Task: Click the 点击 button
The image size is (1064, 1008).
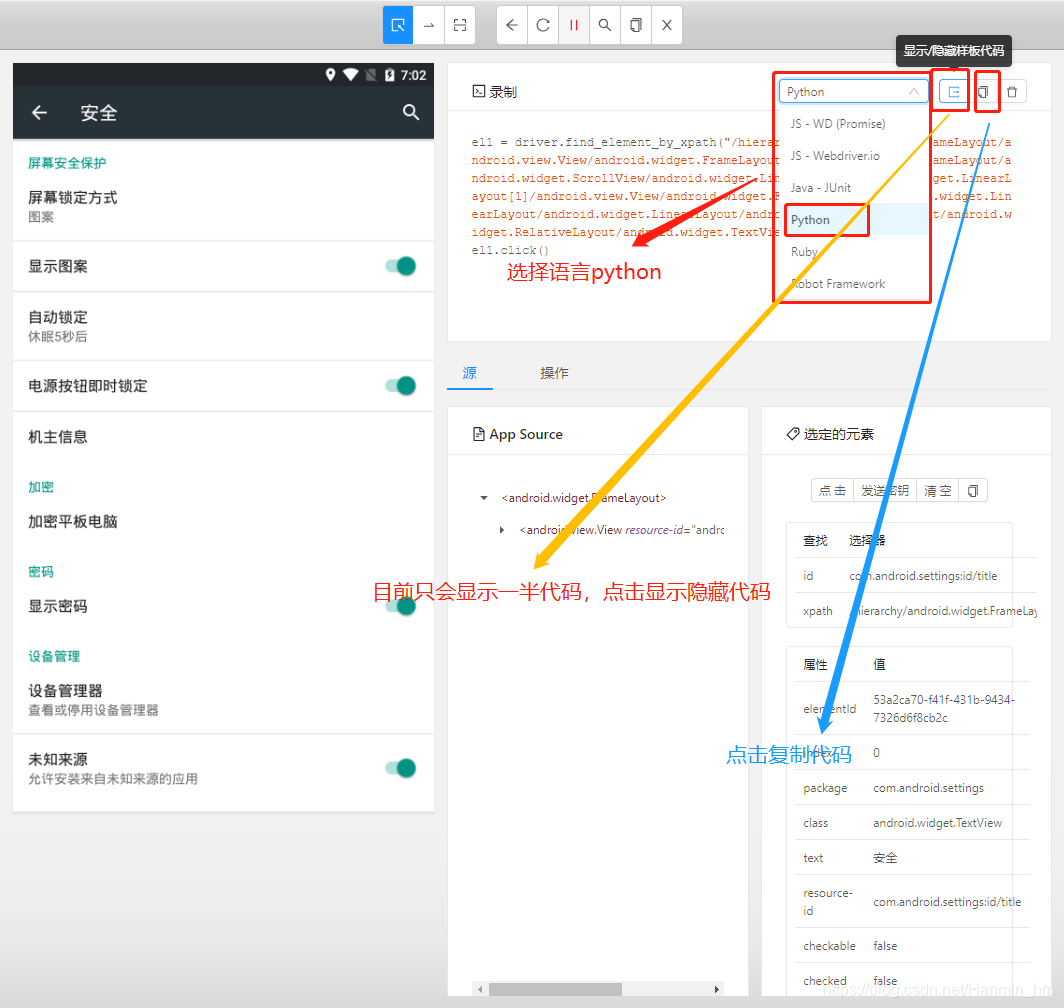Action: [832, 490]
